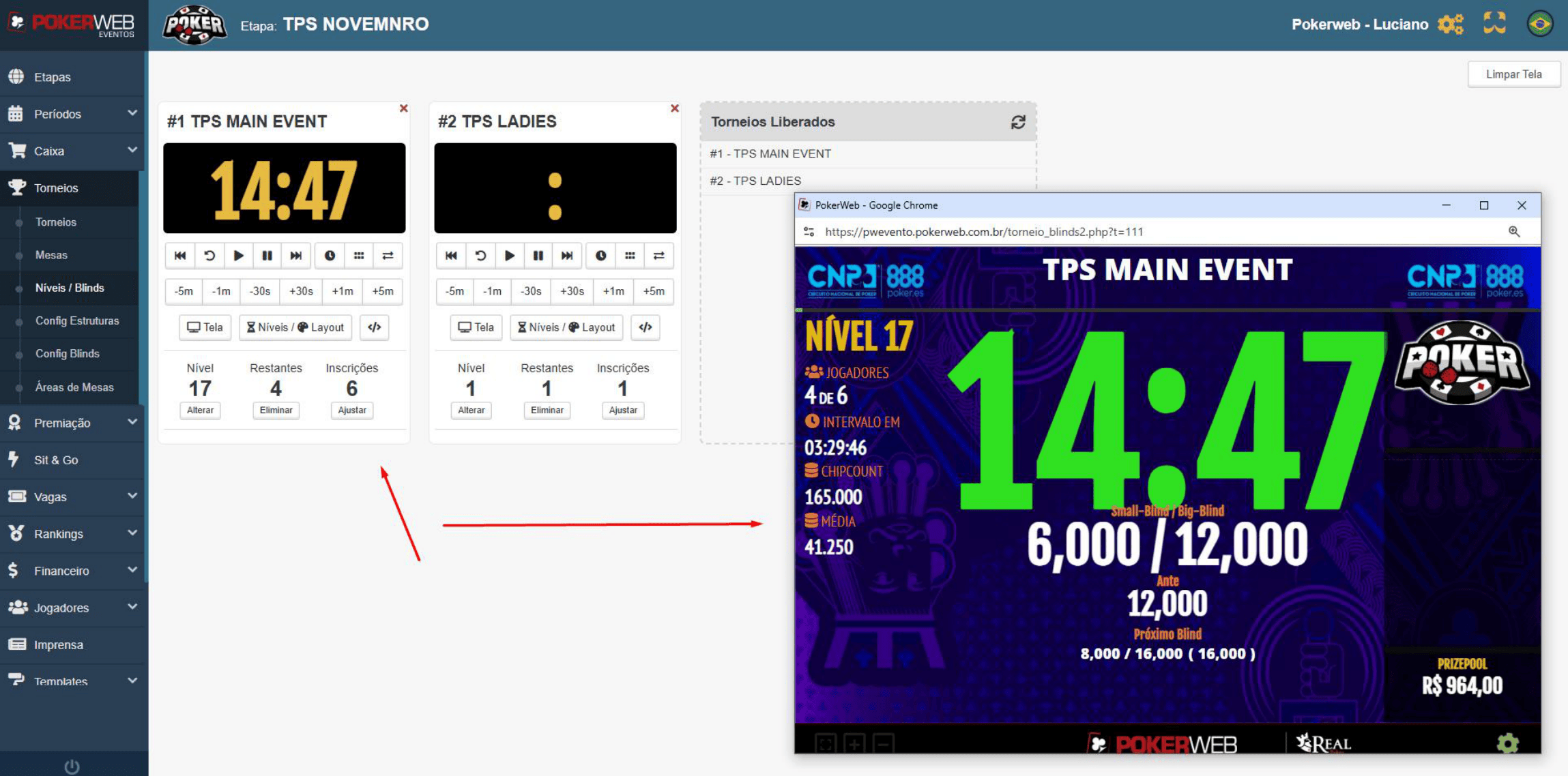Click the grid icon in TPS MAIN EVENT controls
The width and height of the screenshot is (1568, 776).
[x=359, y=256]
